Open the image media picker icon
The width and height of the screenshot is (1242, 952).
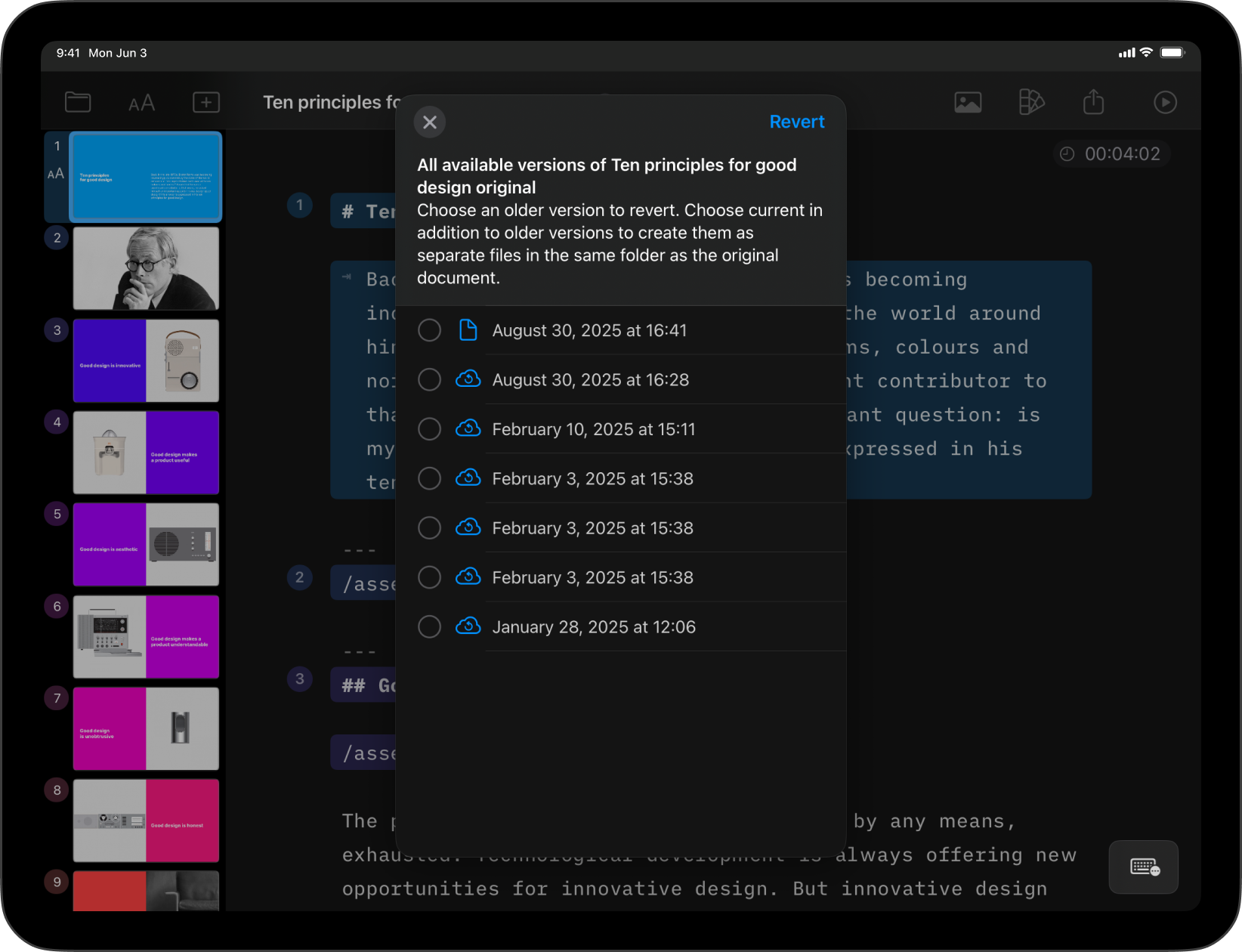(968, 102)
